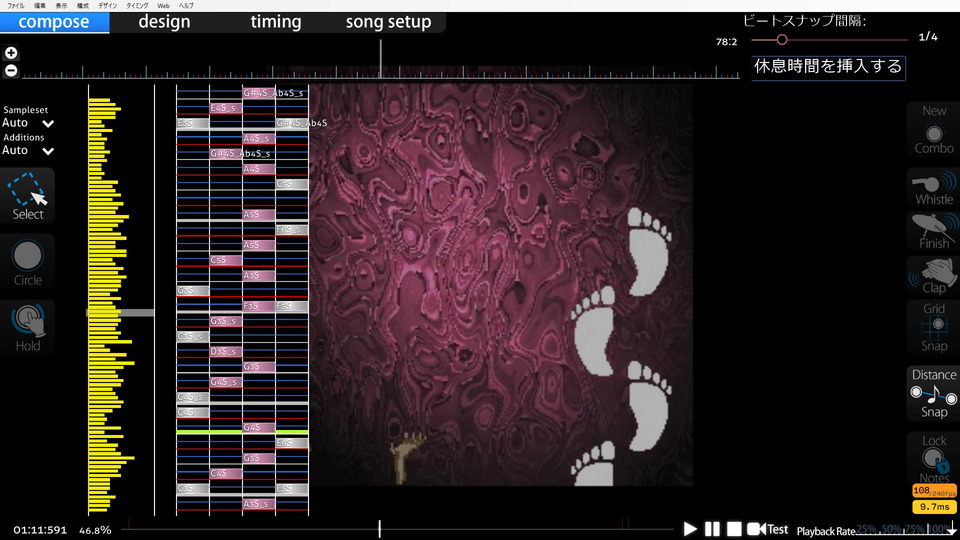Screen dimensions: 960x540
Task: Toggle Distance Snap
Action: tap(934, 393)
